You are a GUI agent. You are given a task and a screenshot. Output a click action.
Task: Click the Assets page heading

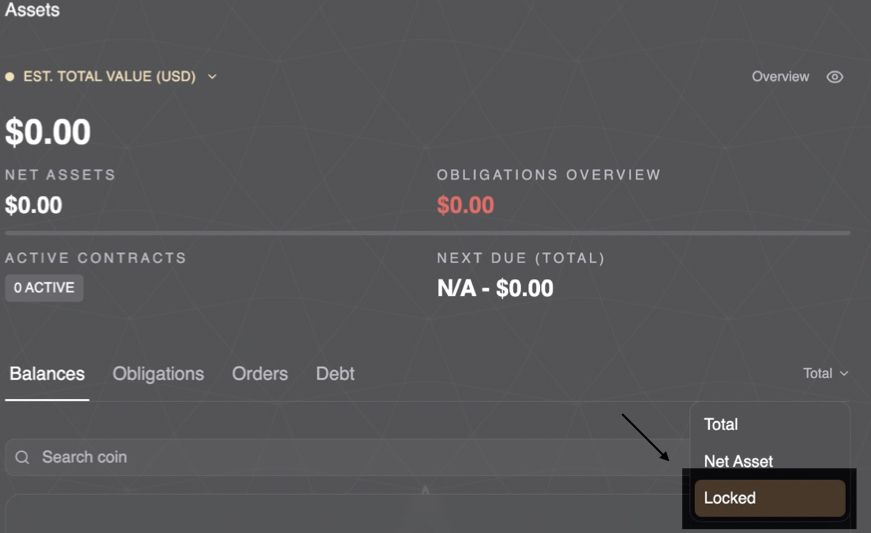click(x=32, y=10)
